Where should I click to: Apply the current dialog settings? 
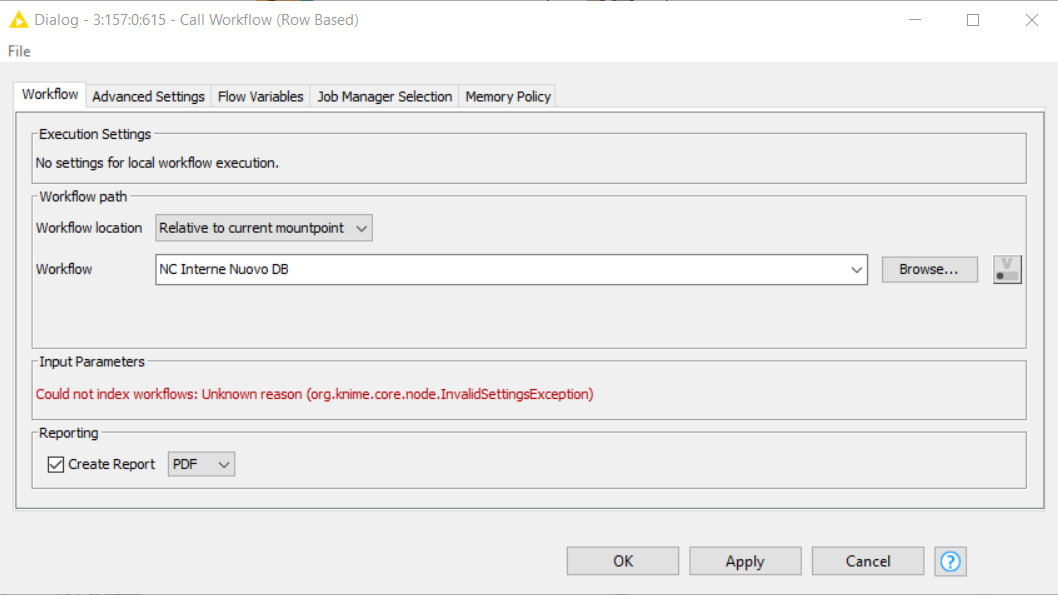click(744, 561)
